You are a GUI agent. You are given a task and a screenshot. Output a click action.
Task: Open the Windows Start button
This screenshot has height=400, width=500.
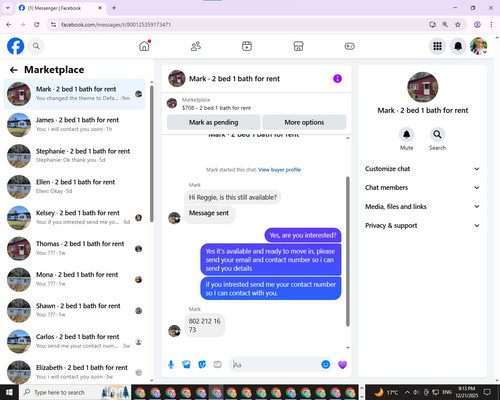tap(9, 392)
